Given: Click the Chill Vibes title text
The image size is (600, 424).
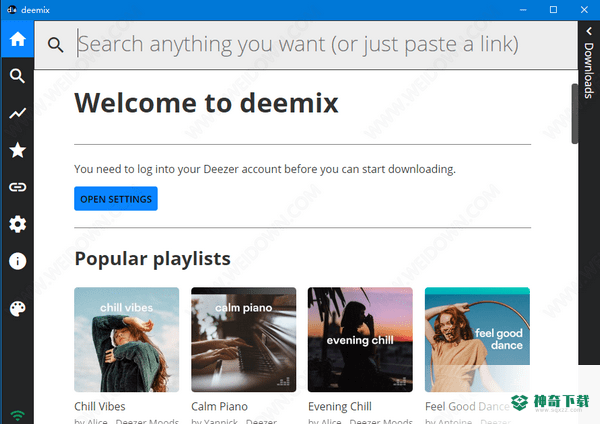Looking at the screenshot, I should (x=100, y=406).
